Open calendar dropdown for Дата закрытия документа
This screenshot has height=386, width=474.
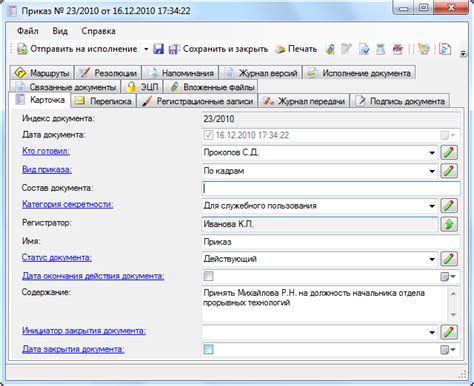[448, 350]
